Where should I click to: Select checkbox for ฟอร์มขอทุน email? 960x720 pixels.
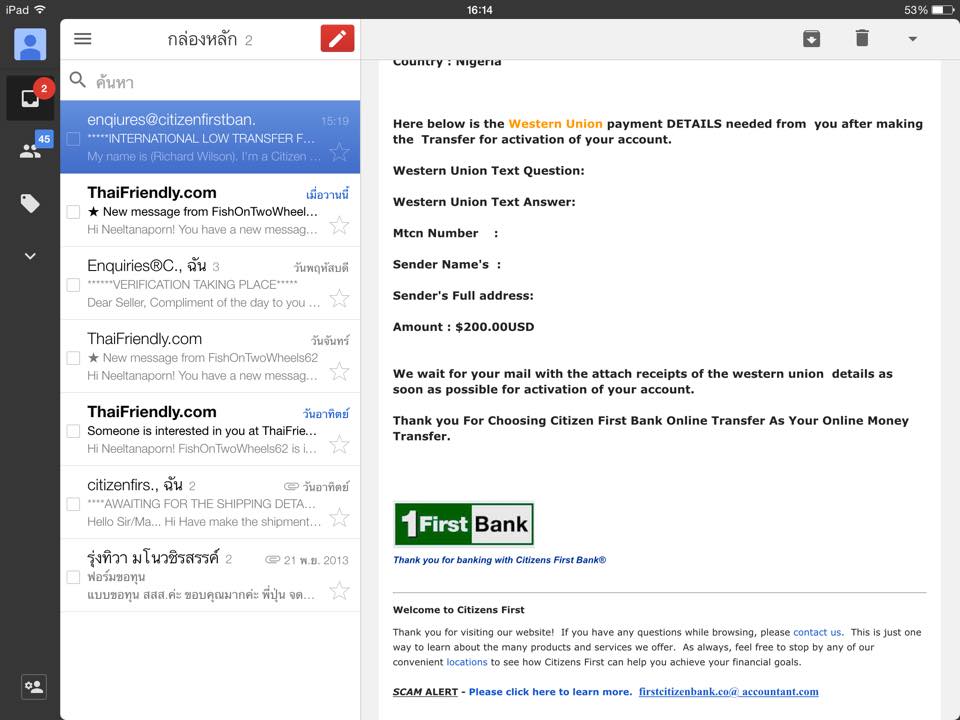pyautogui.click(x=73, y=577)
